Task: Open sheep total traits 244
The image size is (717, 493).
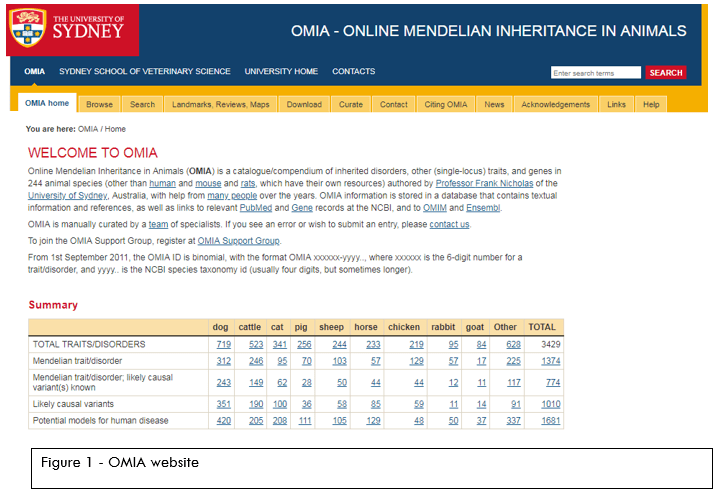Action: [x=339, y=344]
